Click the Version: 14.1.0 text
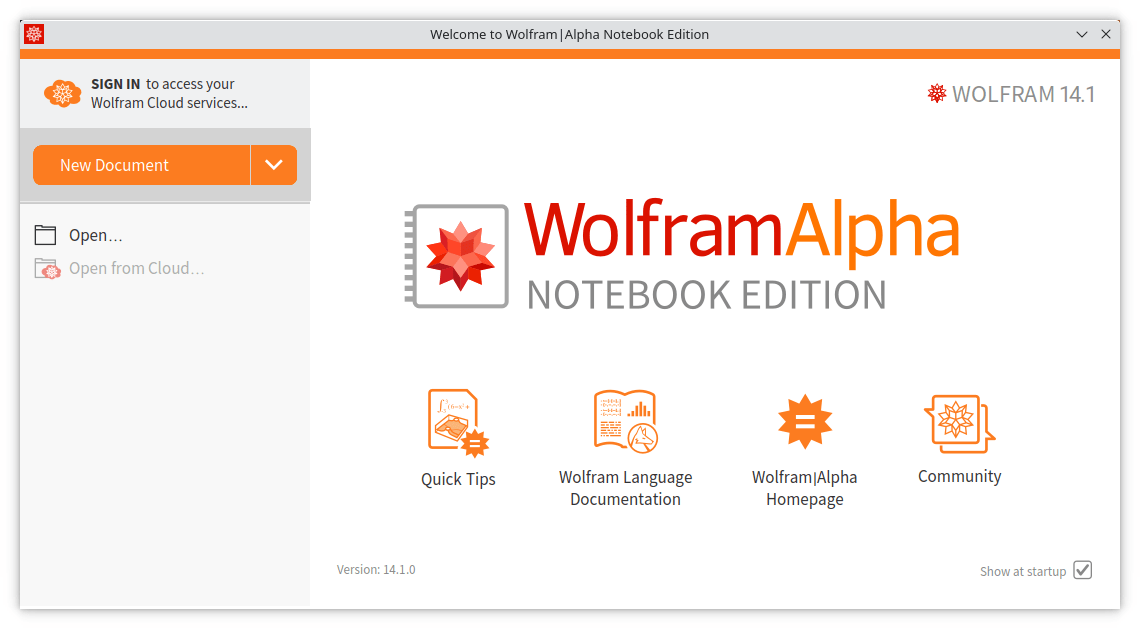This screenshot has height=629, width=1140. [x=376, y=569]
